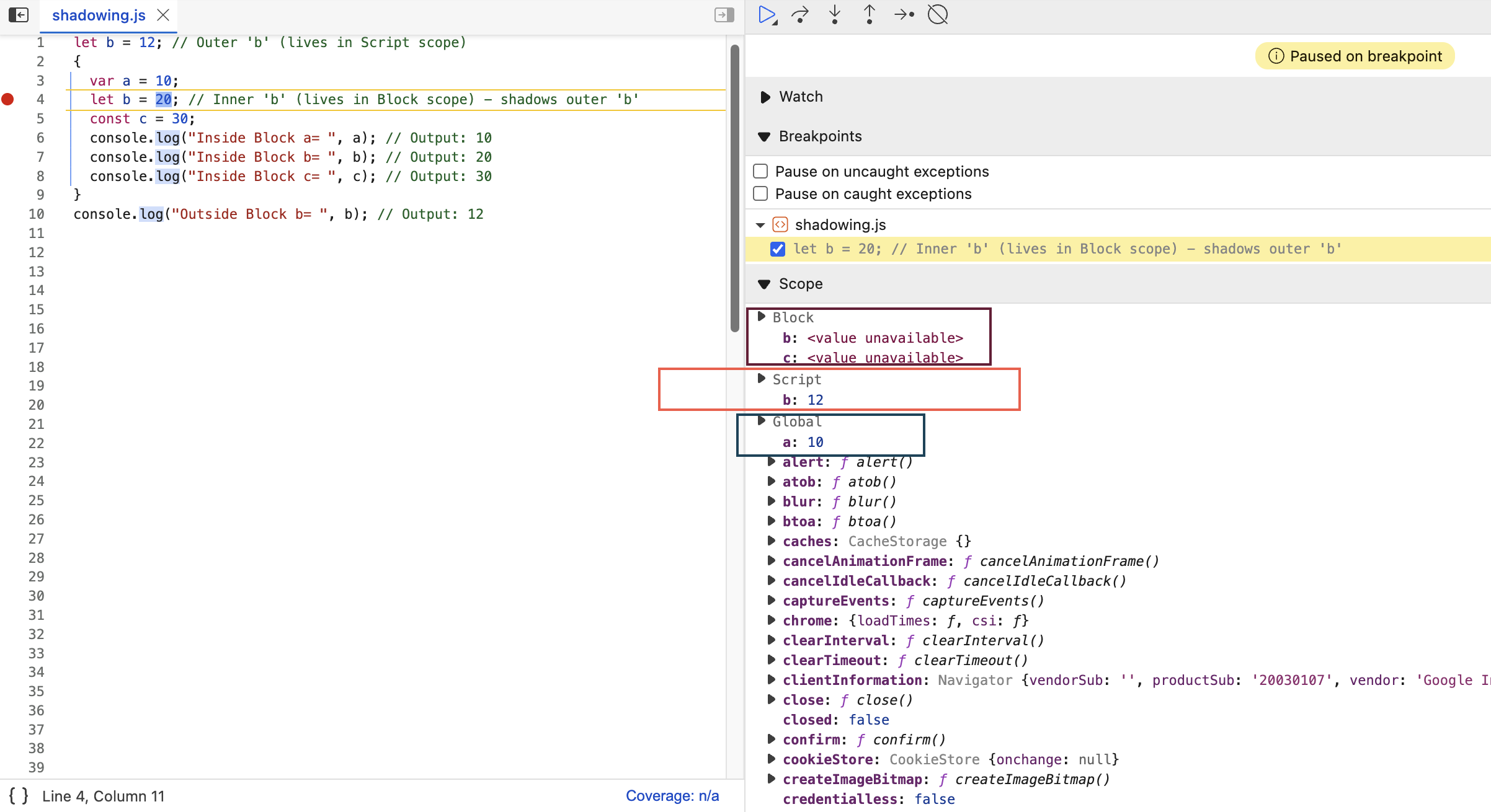Expand the createImageBitmap entry
Viewport: 1491px width, 812px height.
[x=772, y=779]
